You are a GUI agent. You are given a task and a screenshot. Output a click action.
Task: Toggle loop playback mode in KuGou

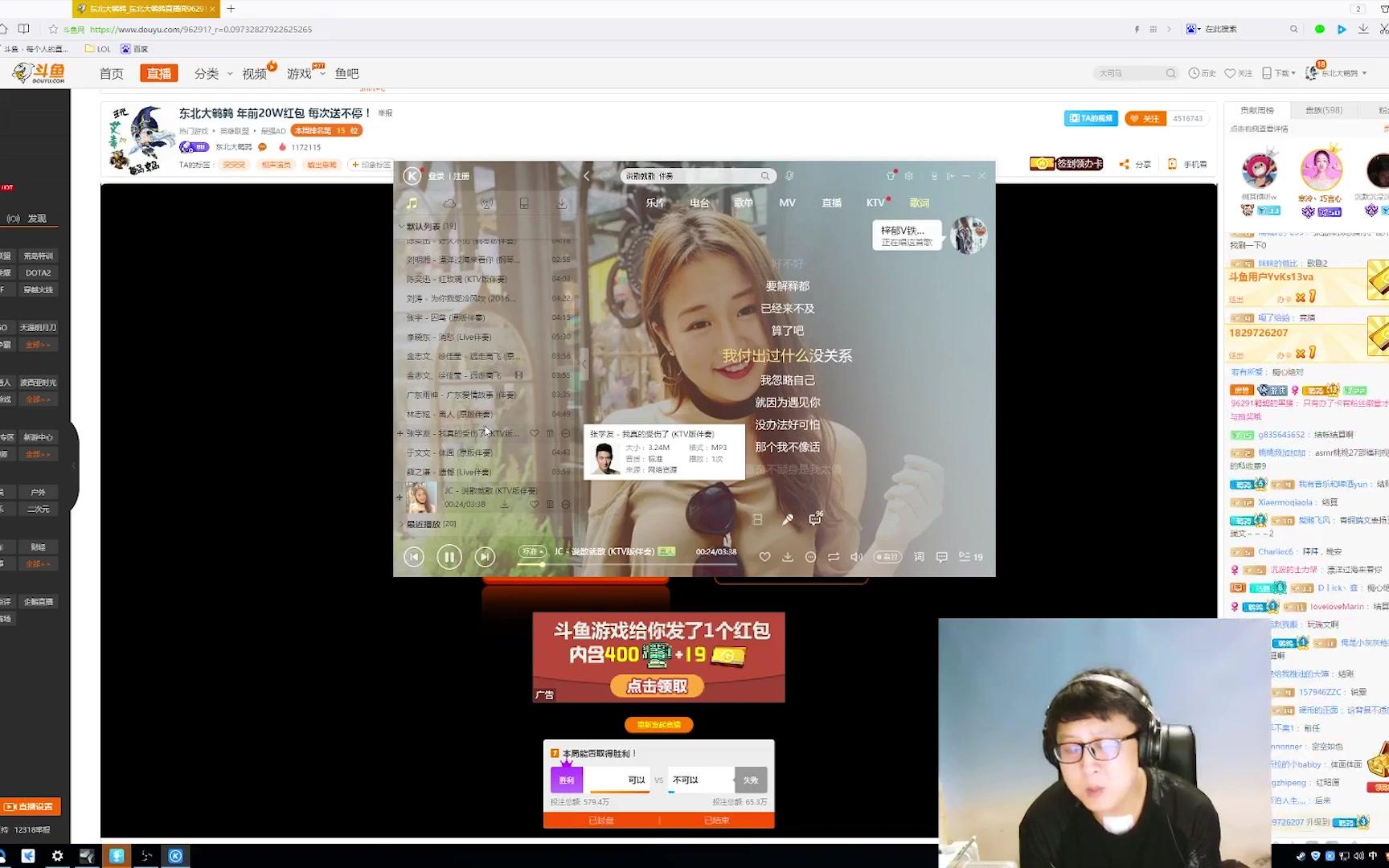[x=834, y=557]
